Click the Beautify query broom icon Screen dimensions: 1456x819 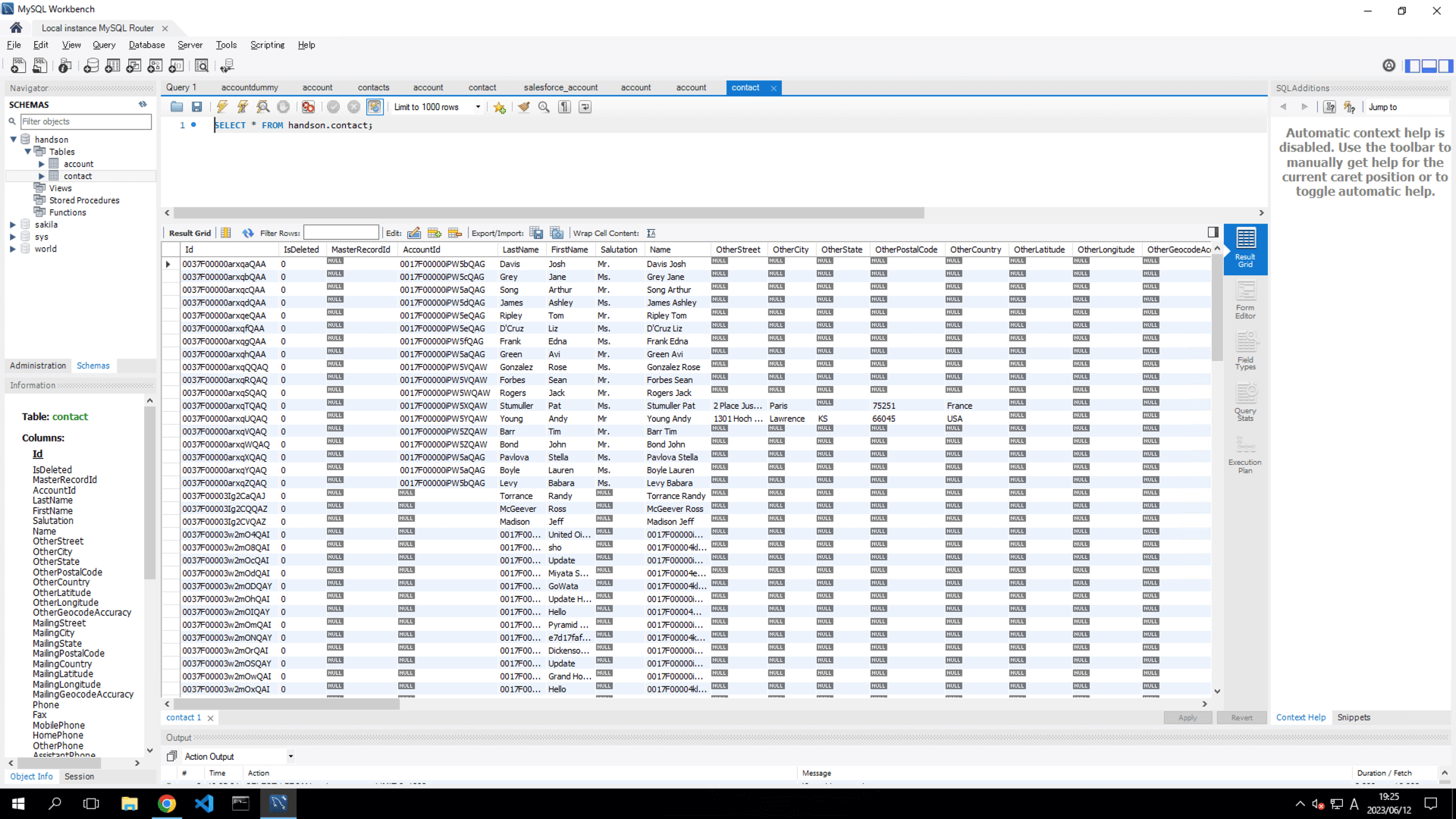[523, 107]
